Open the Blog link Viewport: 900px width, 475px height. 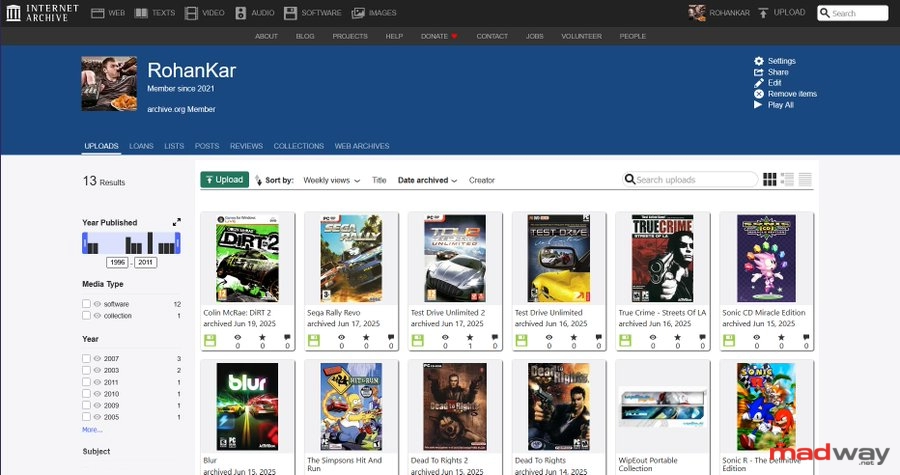305,36
